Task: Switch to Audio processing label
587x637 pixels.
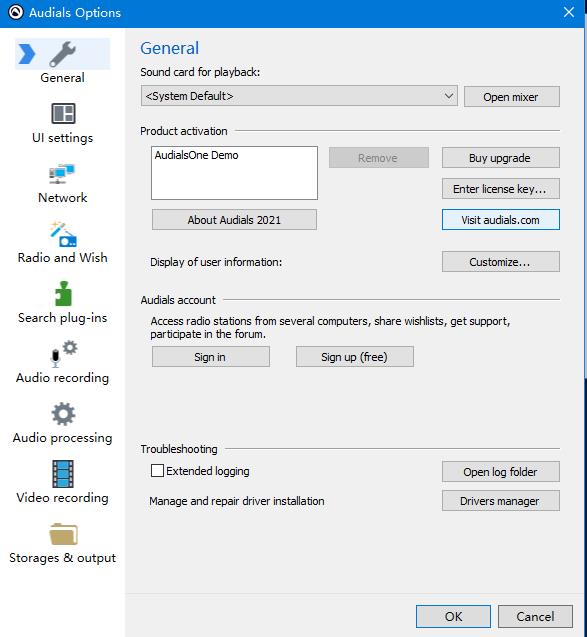Action: [x=63, y=438]
